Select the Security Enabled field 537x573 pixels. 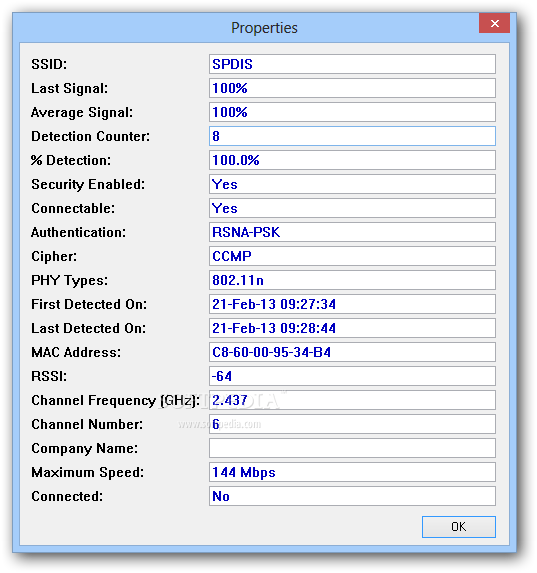click(x=352, y=184)
